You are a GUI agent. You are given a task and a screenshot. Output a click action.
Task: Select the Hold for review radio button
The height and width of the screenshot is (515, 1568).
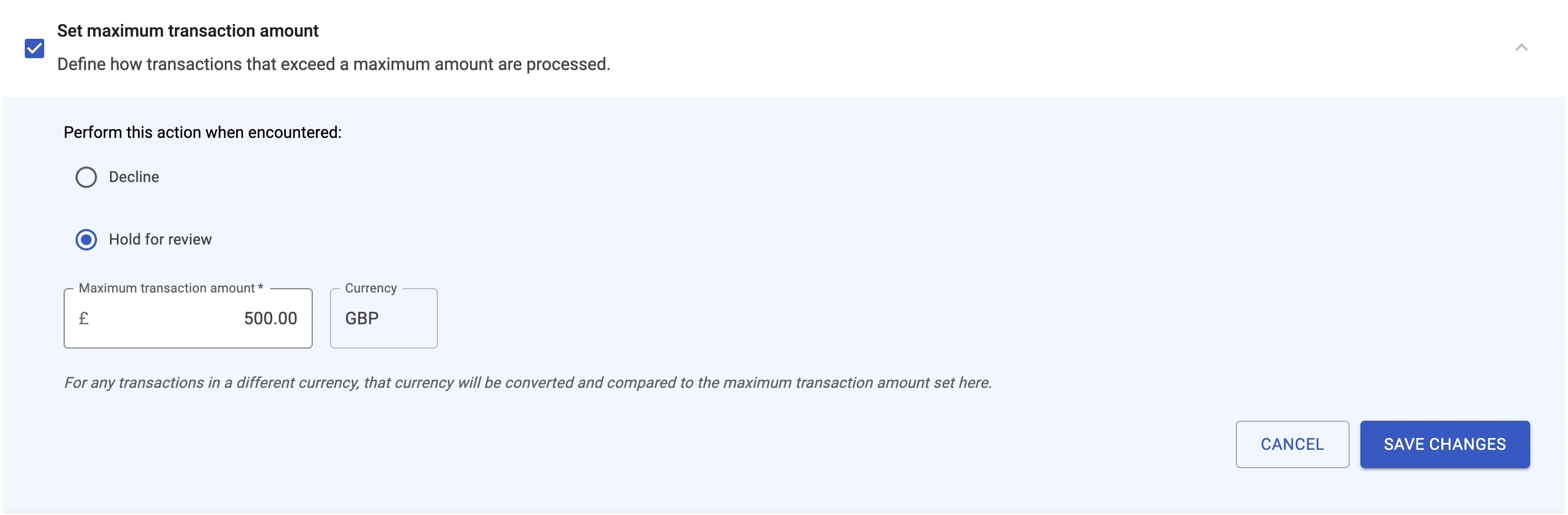86,240
